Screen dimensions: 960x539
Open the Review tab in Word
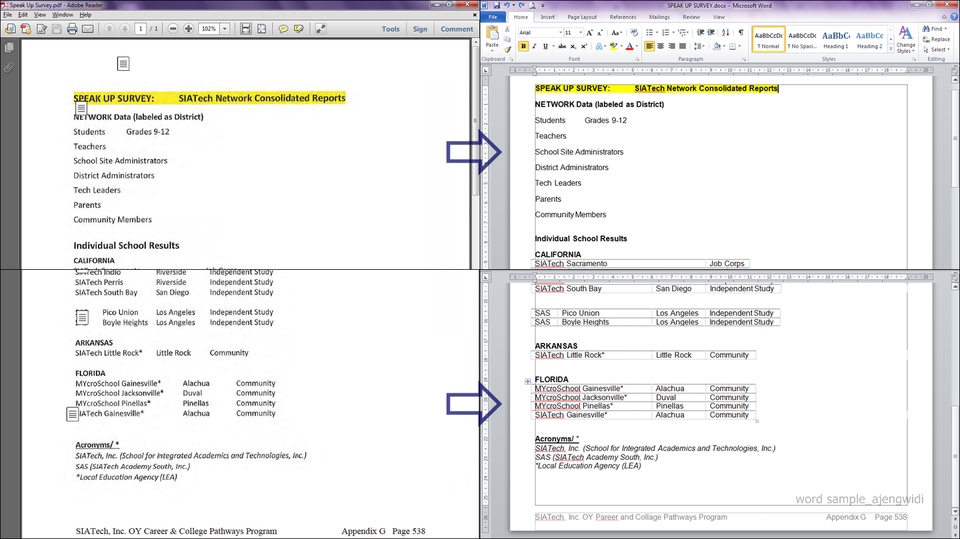pos(691,17)
